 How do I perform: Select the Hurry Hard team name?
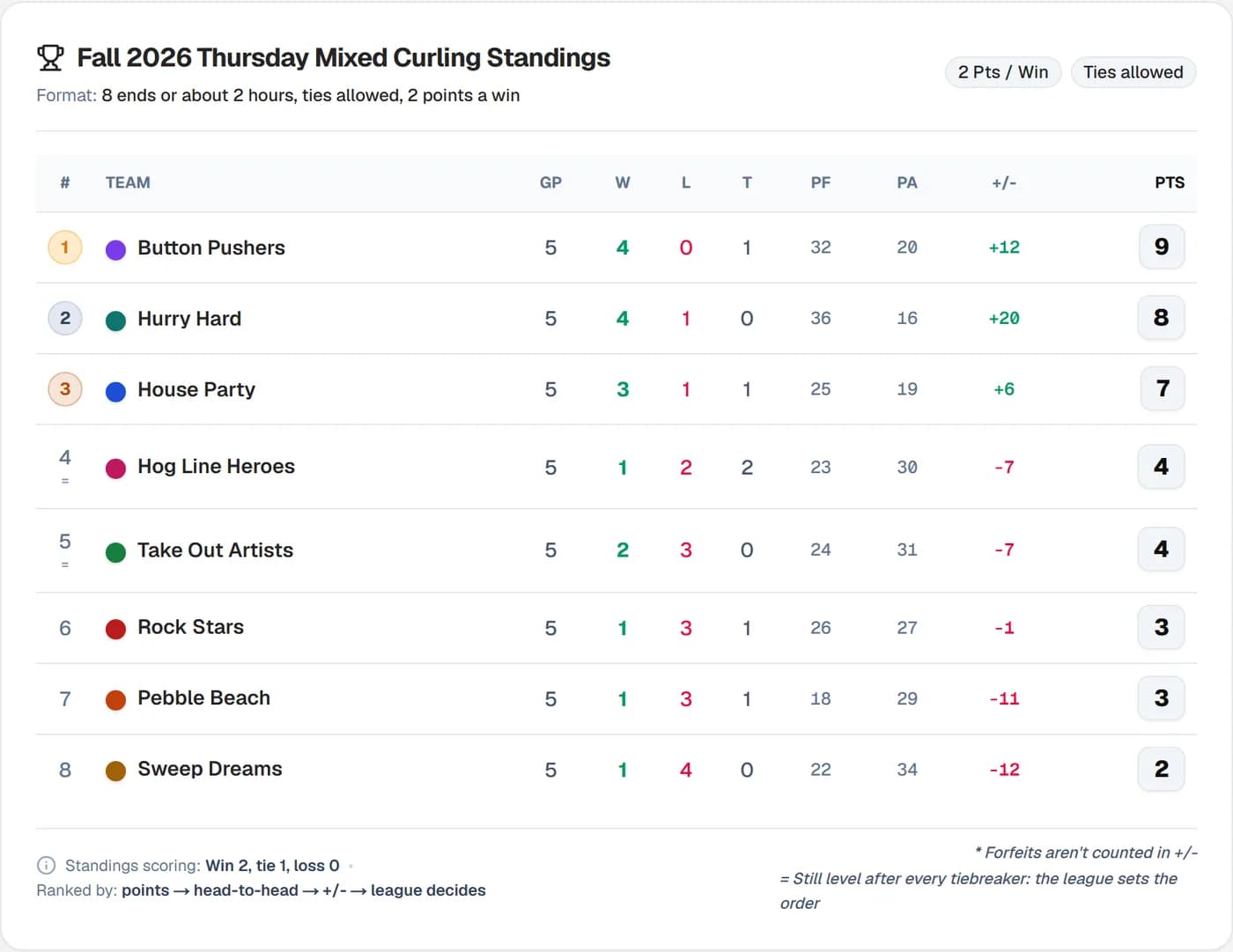(x=189, y=318)
